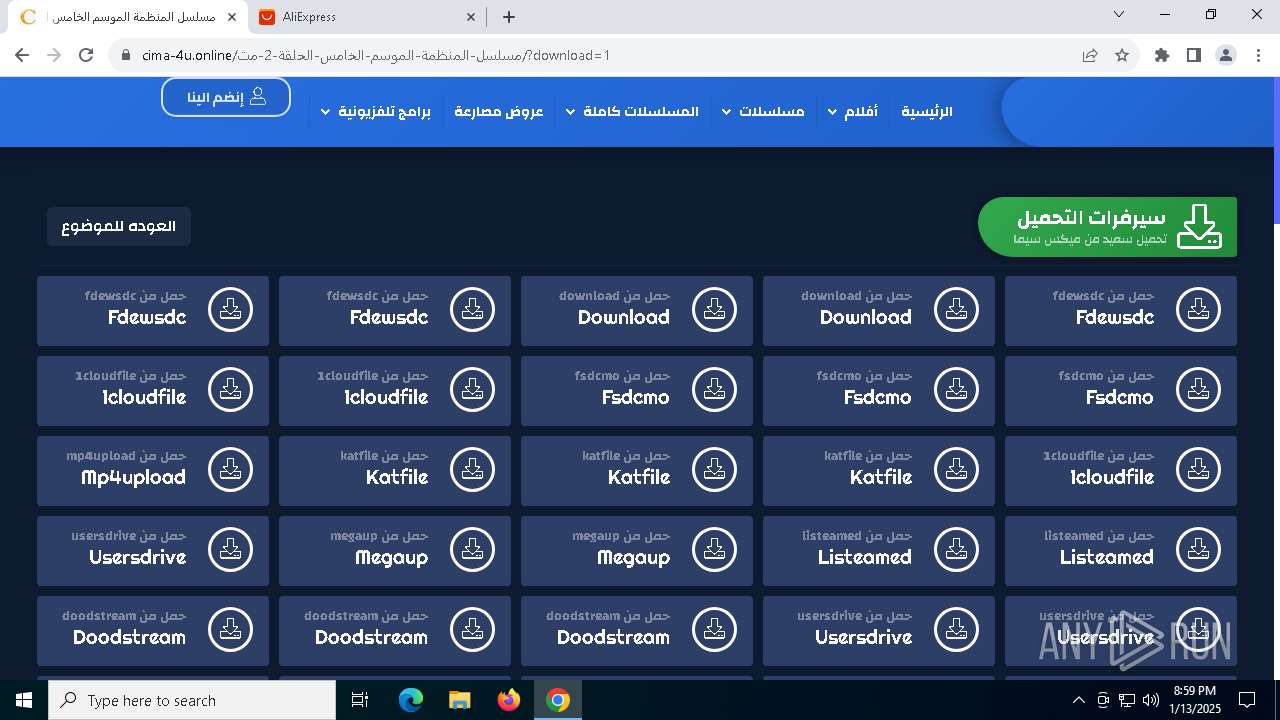The height and width of the screenshot is (720, 1280).
Task: Expand the أفلام dropdown menu
Action: click(x=832, y=112)
